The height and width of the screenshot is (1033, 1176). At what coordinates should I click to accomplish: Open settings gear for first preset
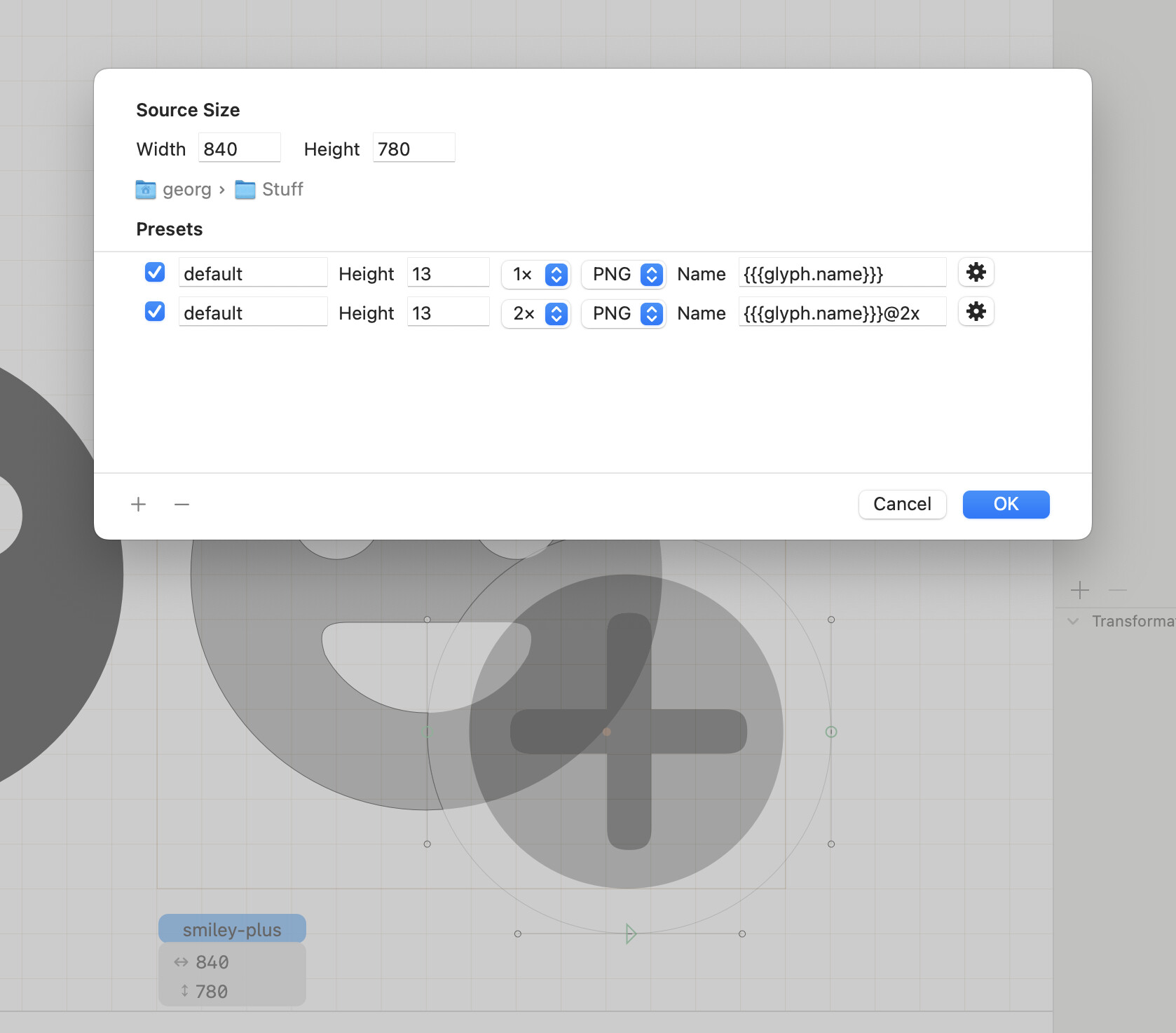976,273
